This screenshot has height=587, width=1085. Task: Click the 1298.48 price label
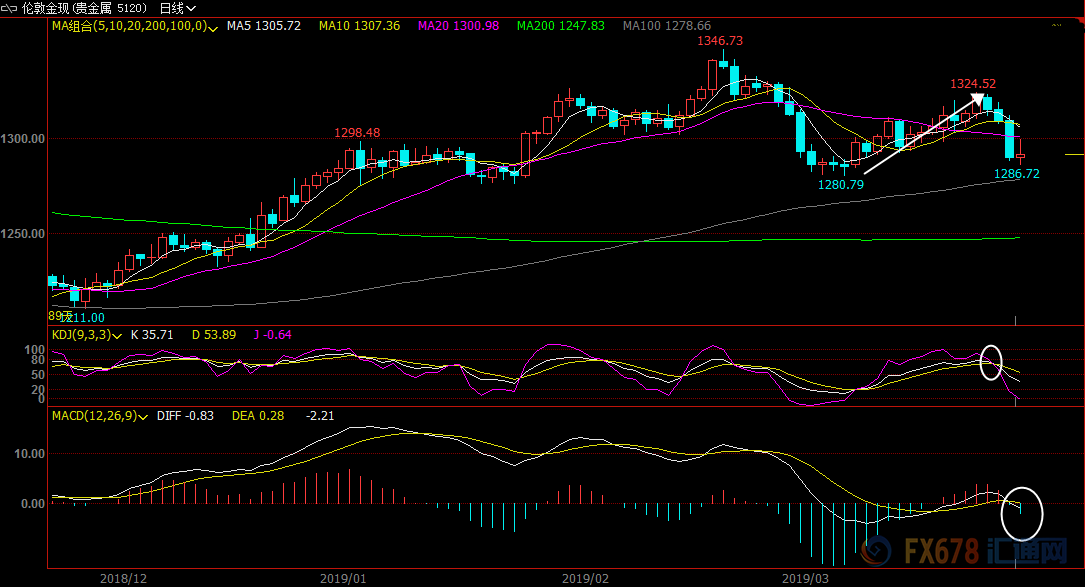point(357,132)
